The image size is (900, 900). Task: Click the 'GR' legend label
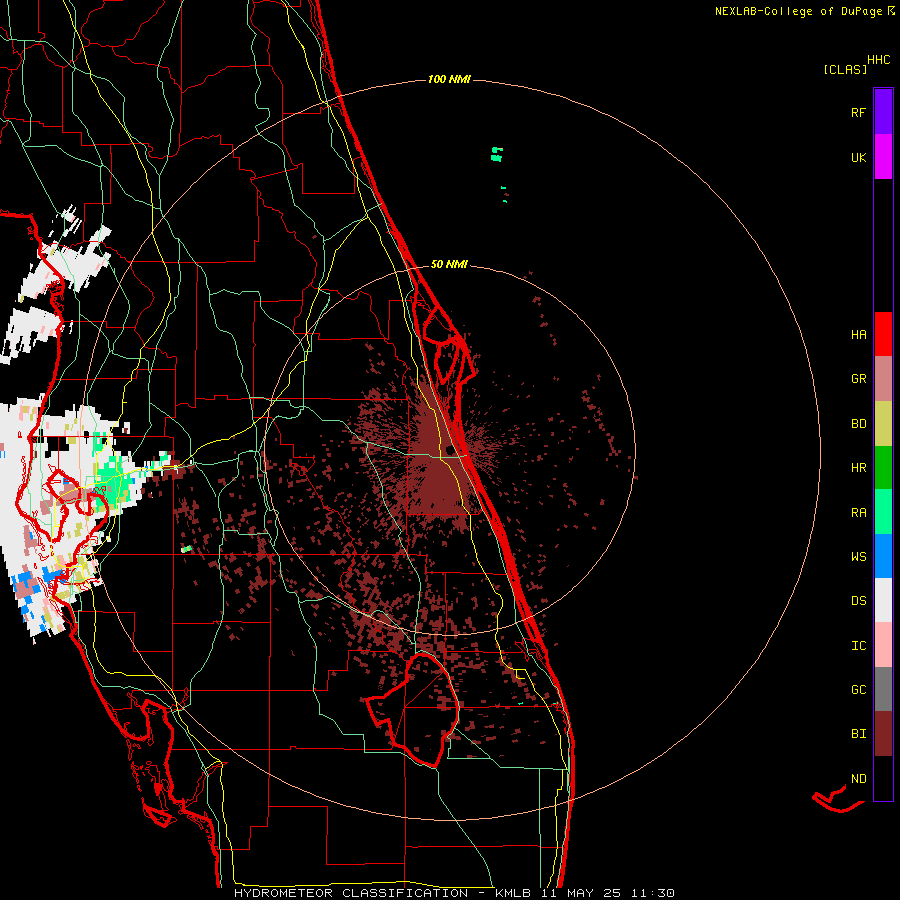(x=858, y=379)
